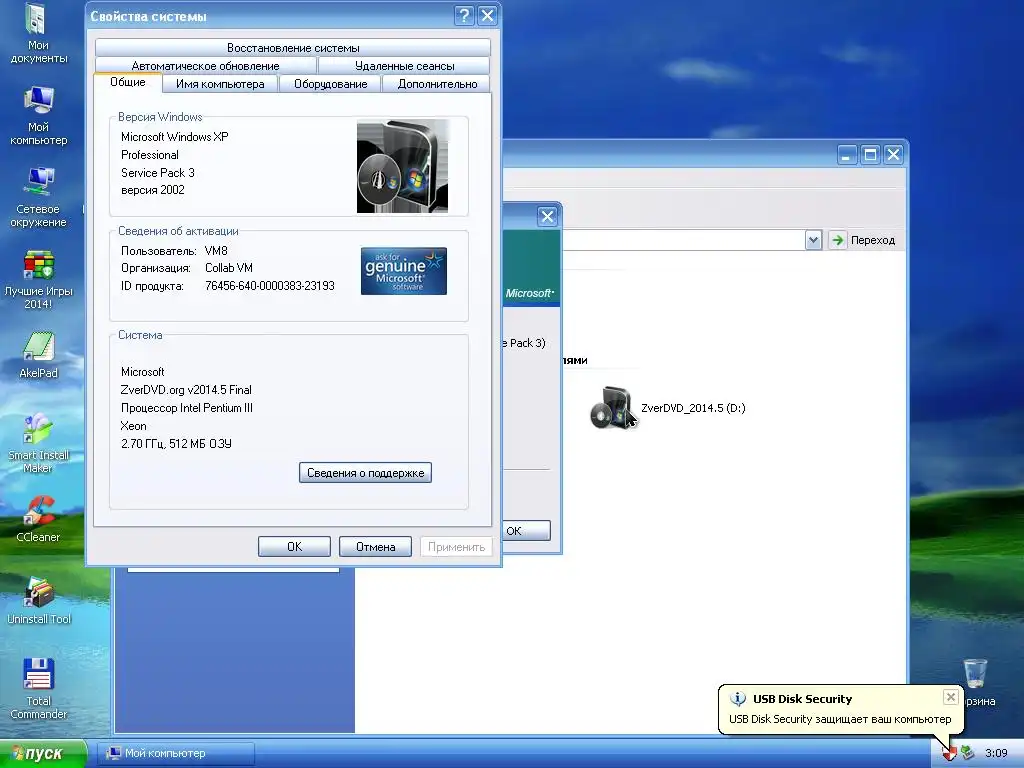This screenshot has width=1024, height=768.
Task: Click the green Переход arrow button
Action: 837,240
